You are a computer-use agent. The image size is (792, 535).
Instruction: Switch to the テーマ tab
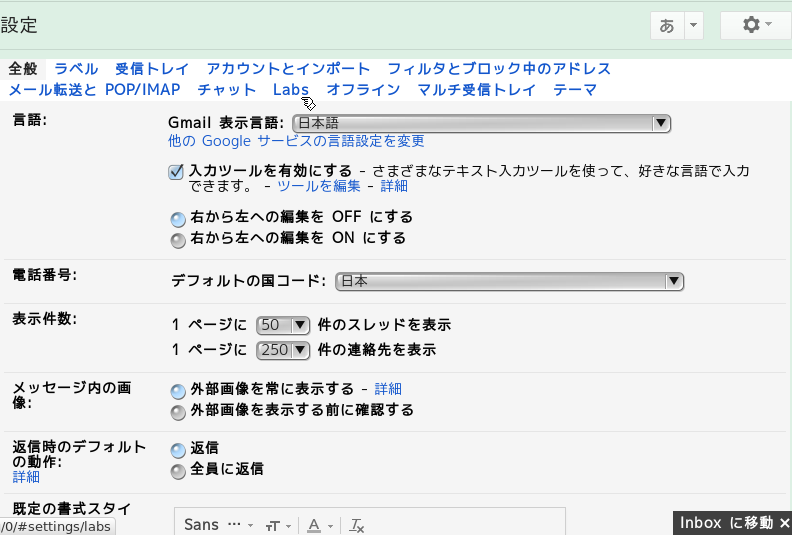click(575, 89)
